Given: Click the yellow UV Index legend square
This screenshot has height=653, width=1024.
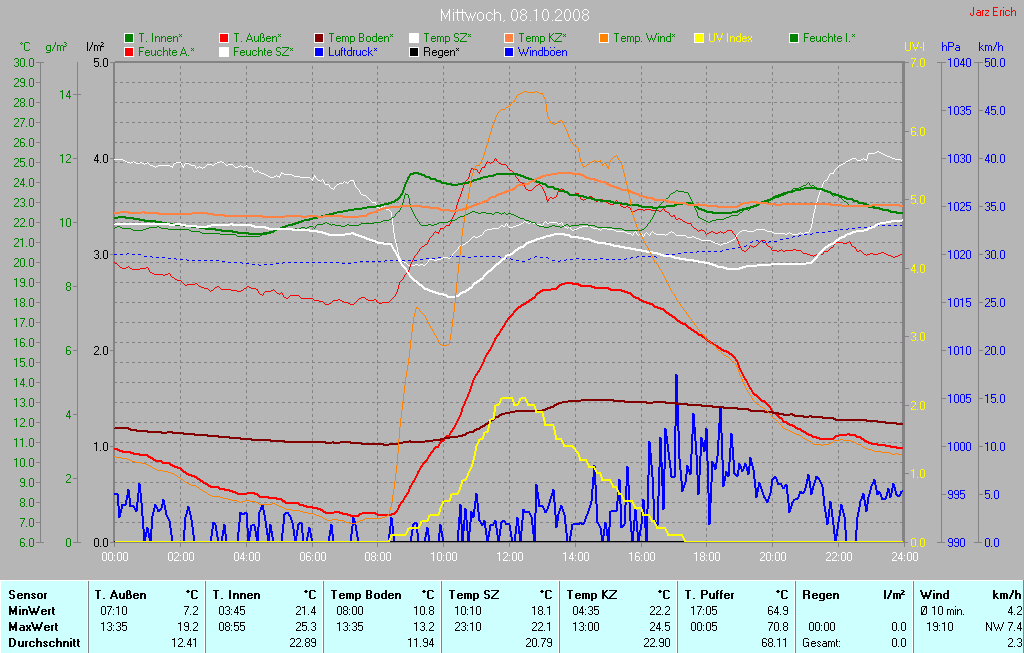Looking at the screenshot, I should coord(699,38).
